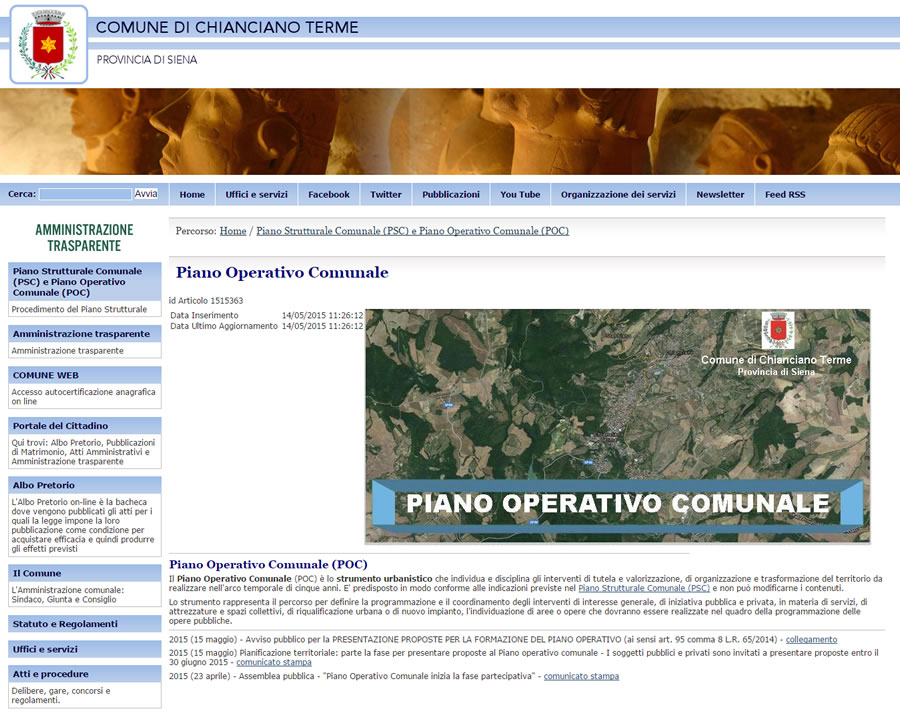
Task: Open Organizzazione dei servizi menu
Action: coord(617,195)
